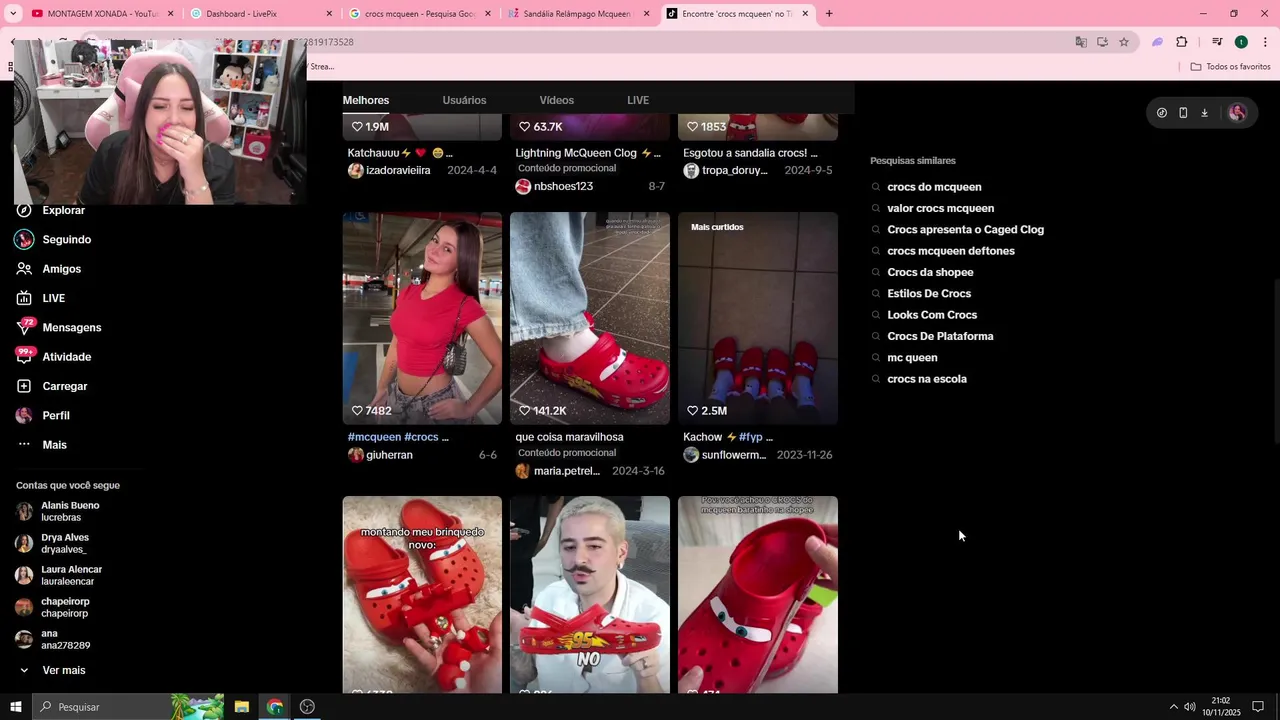Open the giuherran video thumbnail
Image resolution: width=1280 pixels, height=720 pixels.
[422, 318]
